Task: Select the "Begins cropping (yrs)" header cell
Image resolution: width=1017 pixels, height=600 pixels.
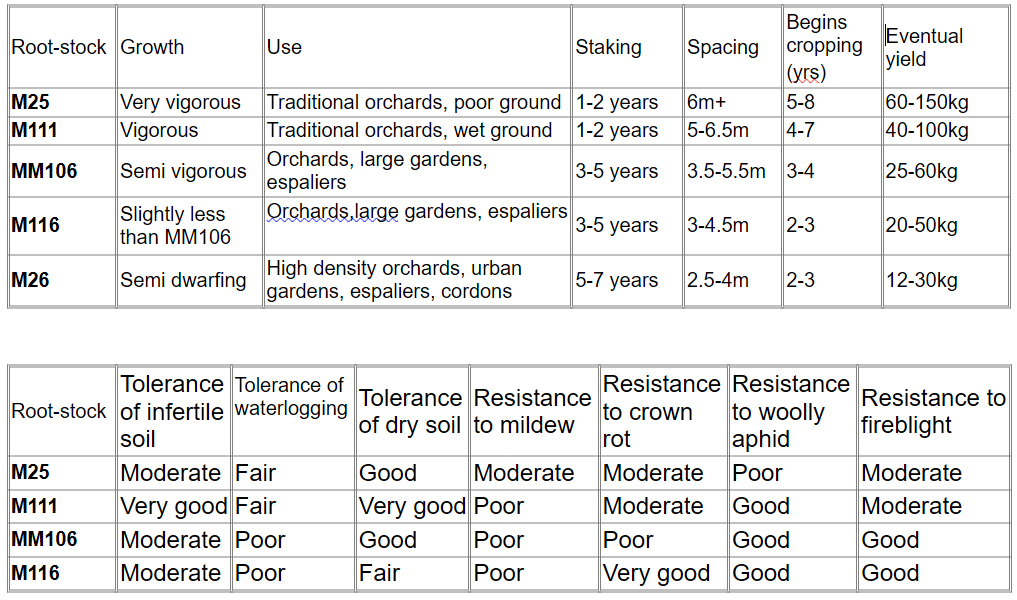Action: (x=824, y=47)
